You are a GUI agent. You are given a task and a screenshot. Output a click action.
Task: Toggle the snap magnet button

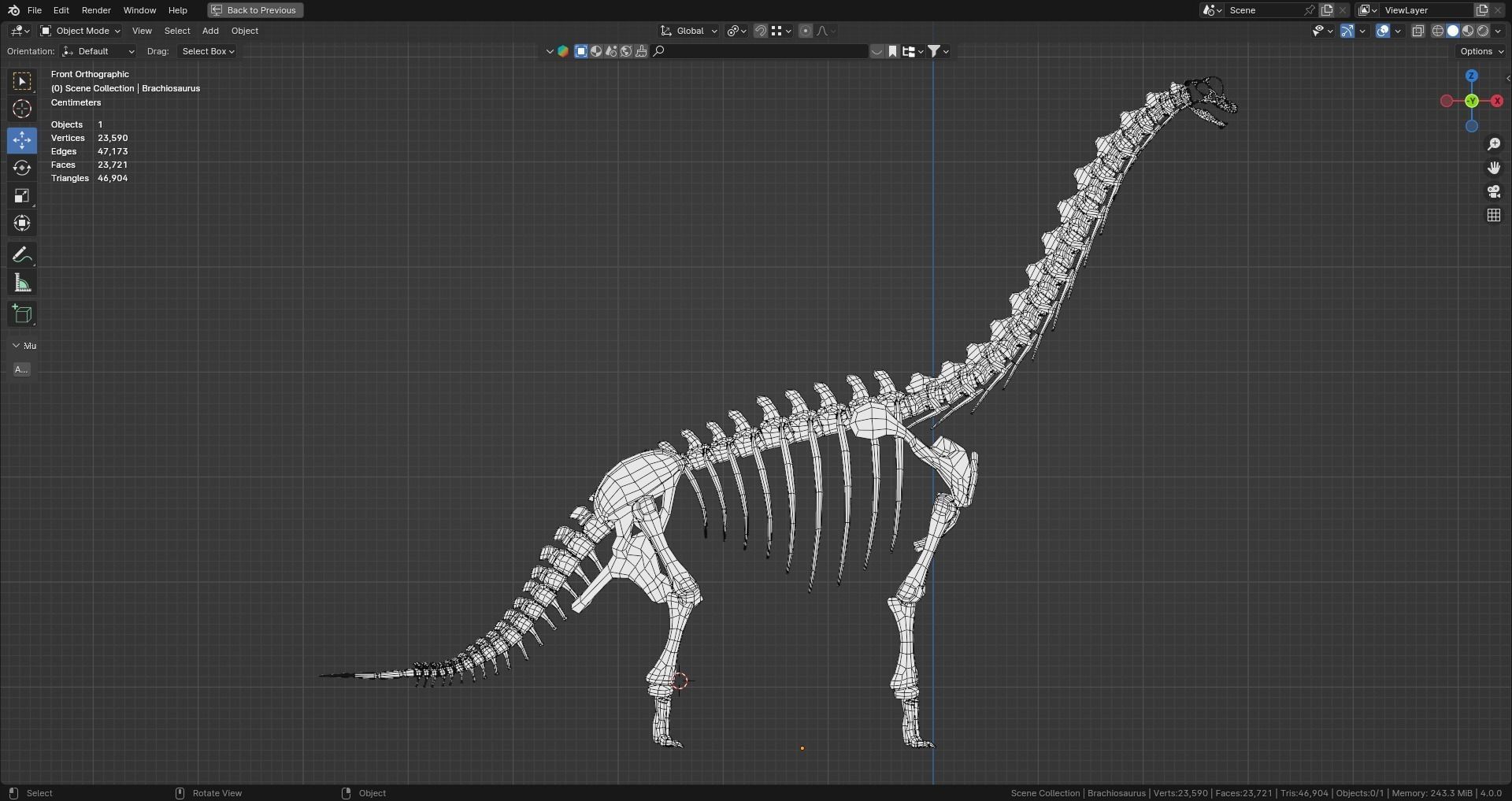click(761, 31)
